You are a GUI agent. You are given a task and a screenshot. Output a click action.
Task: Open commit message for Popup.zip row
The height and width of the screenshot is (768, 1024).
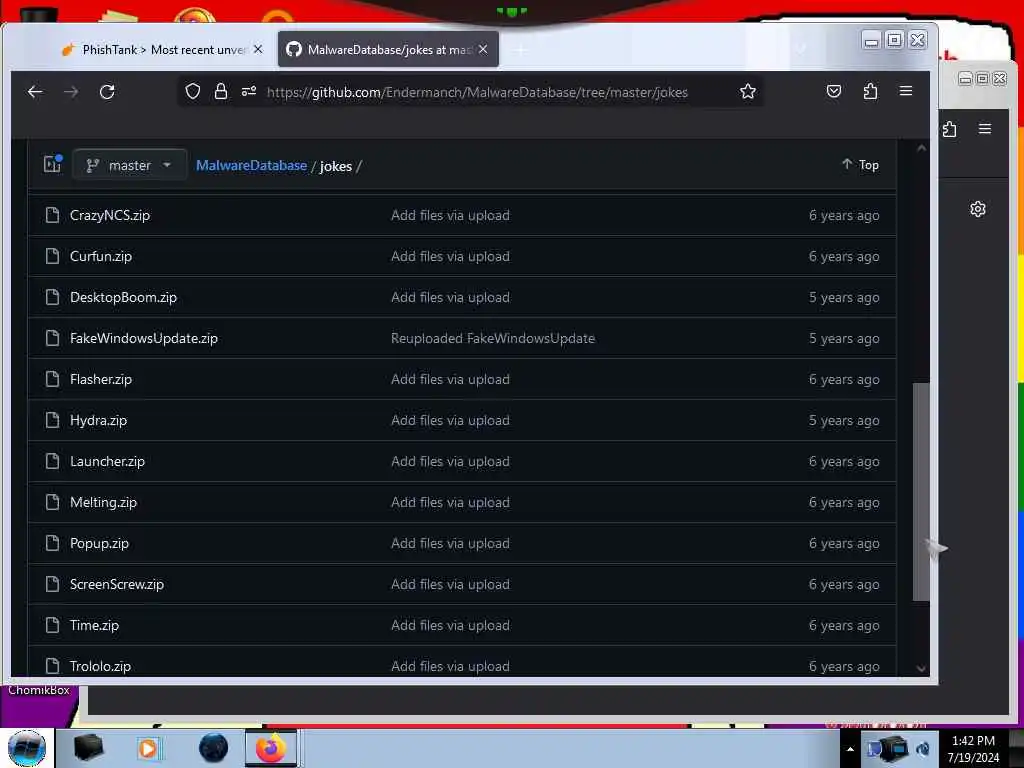point(450,543)
